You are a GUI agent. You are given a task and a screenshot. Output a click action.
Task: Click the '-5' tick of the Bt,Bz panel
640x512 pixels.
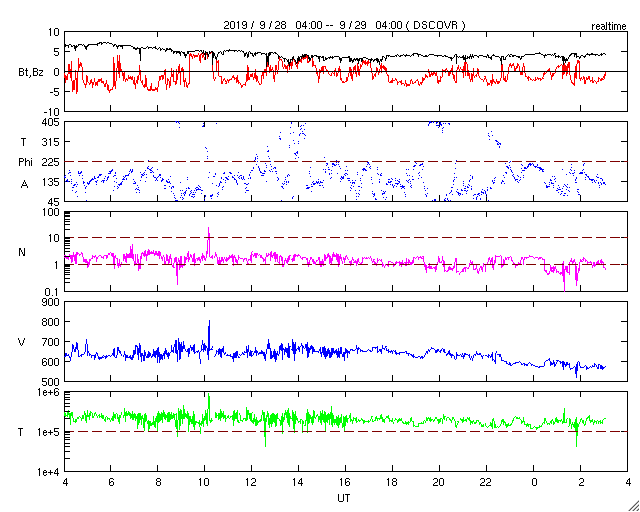[x=55, y=92]
